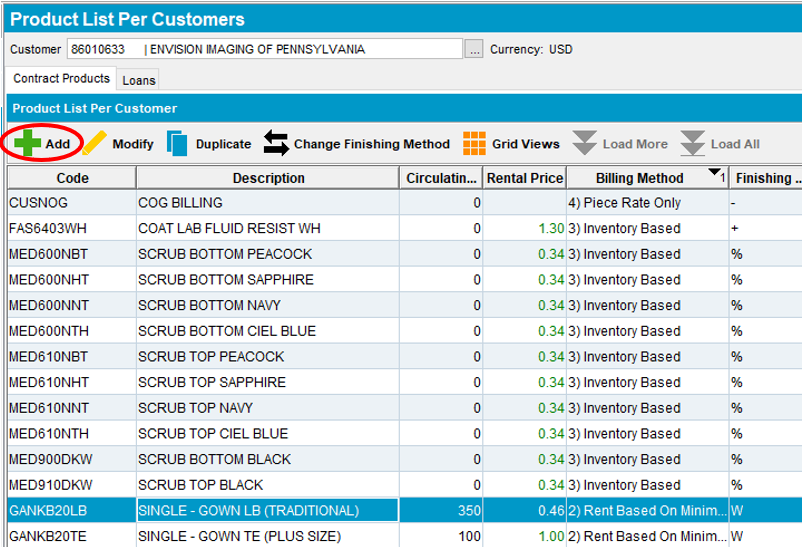Click the Load More down-arrow icon
This screenshot has height=547, width=803.
(585, 144)
